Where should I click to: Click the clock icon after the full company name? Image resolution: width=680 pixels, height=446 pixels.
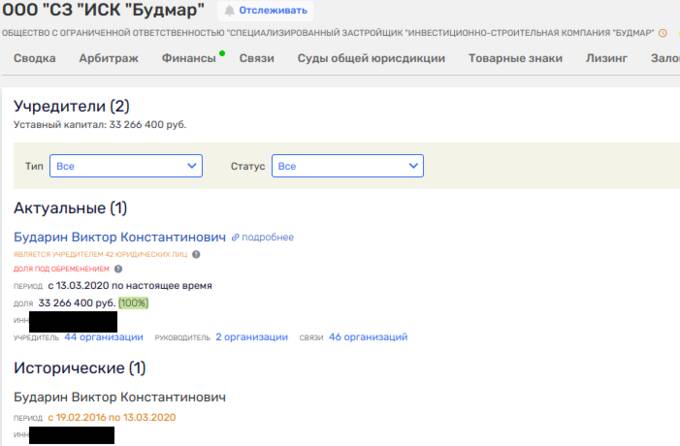pyautogui.click(x=663, y=33)
